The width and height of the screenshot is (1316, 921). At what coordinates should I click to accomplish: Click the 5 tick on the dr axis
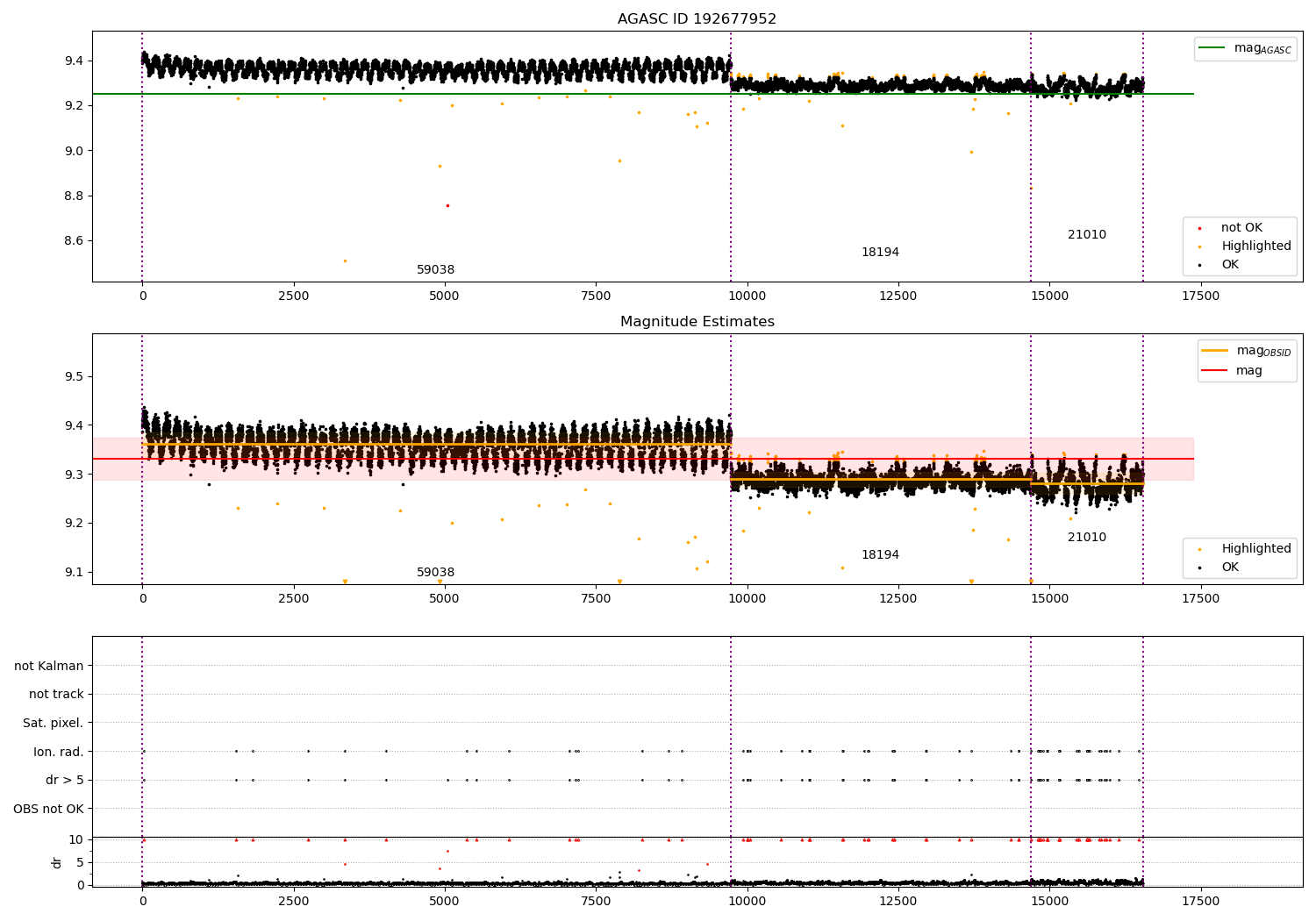click(x=80, y=863)
